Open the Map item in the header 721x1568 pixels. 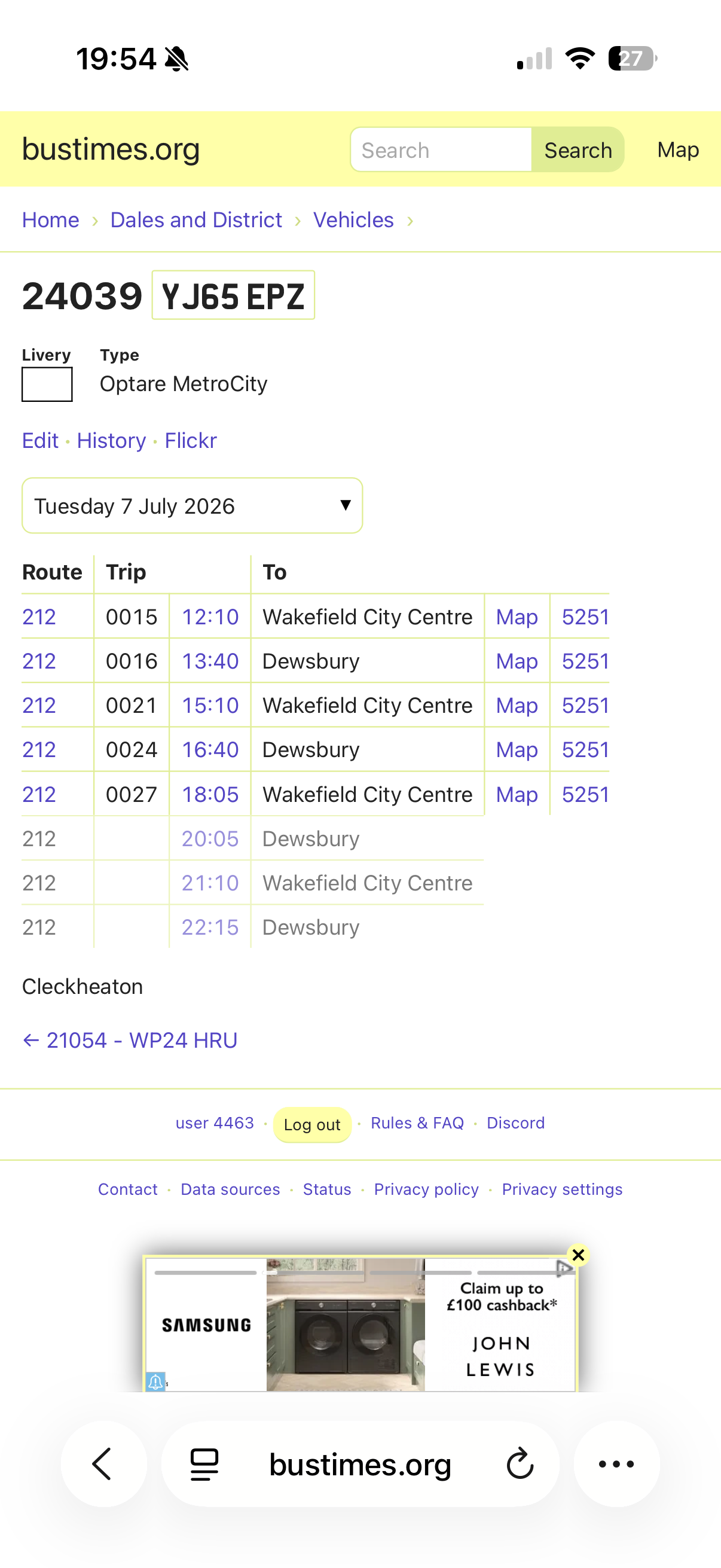pyautogui.click(x=678, y=150)
